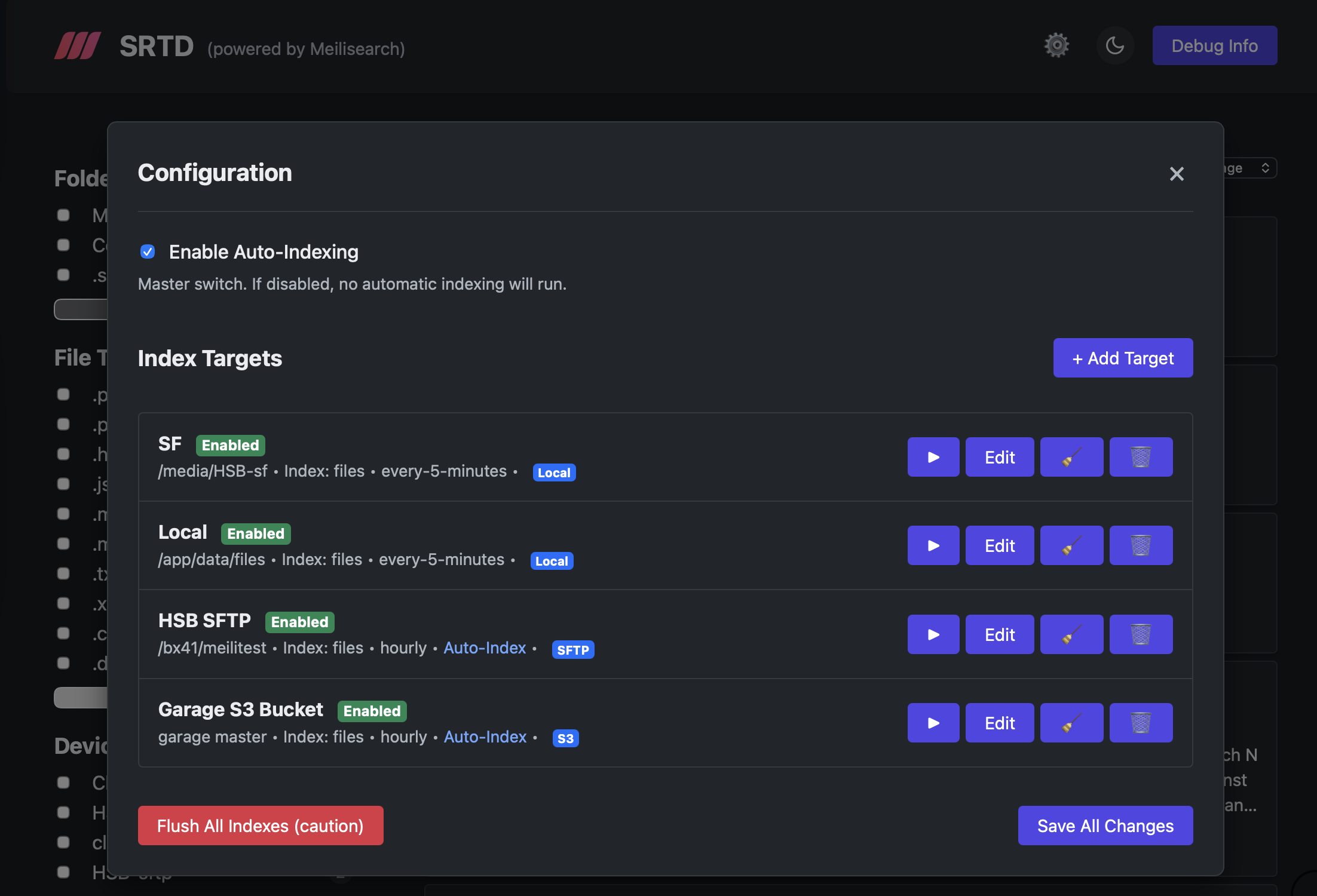Disable the Enable Auto-Indexing checkbox
This screenshot has width=1317, height=896.
148,252
